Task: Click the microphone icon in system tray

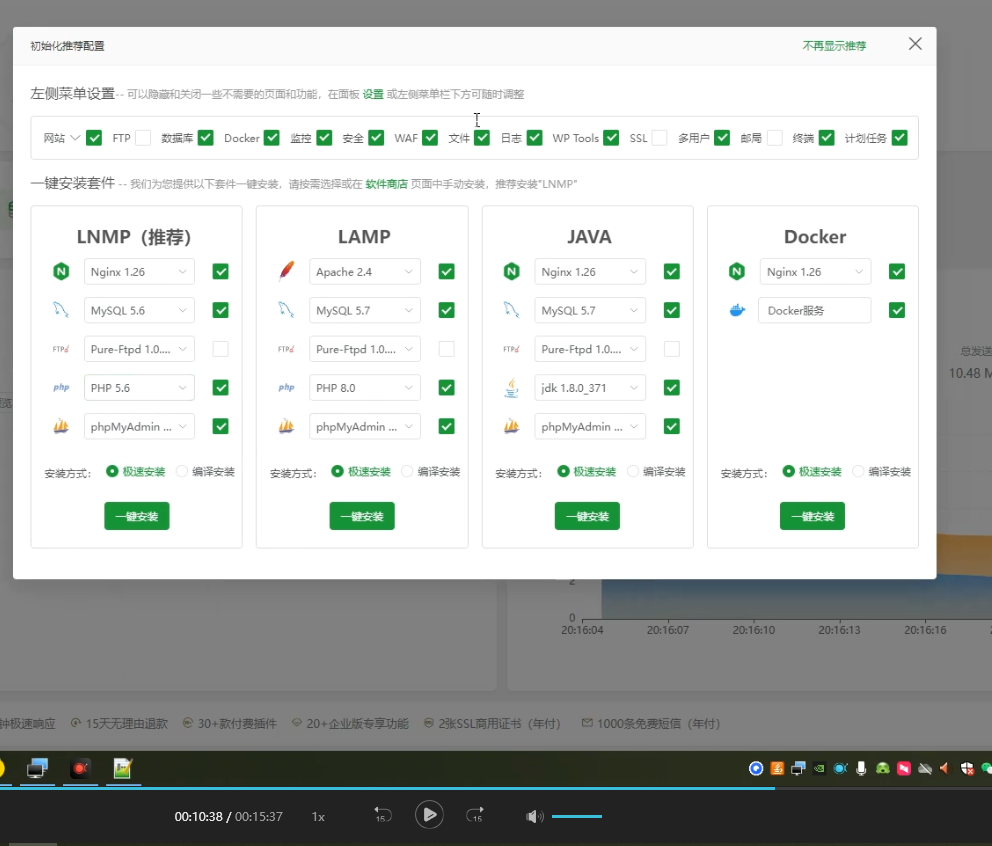Action: point(861,769)
